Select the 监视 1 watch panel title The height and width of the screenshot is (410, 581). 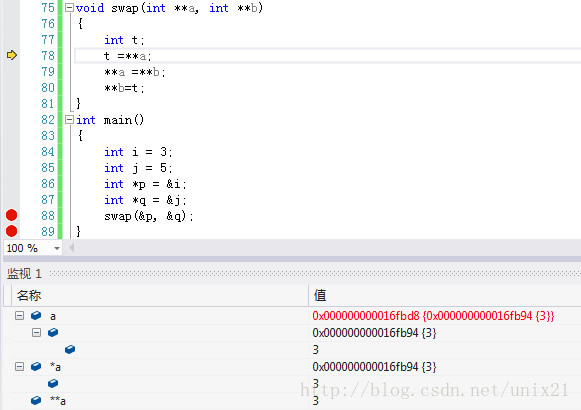click(24, 274)
